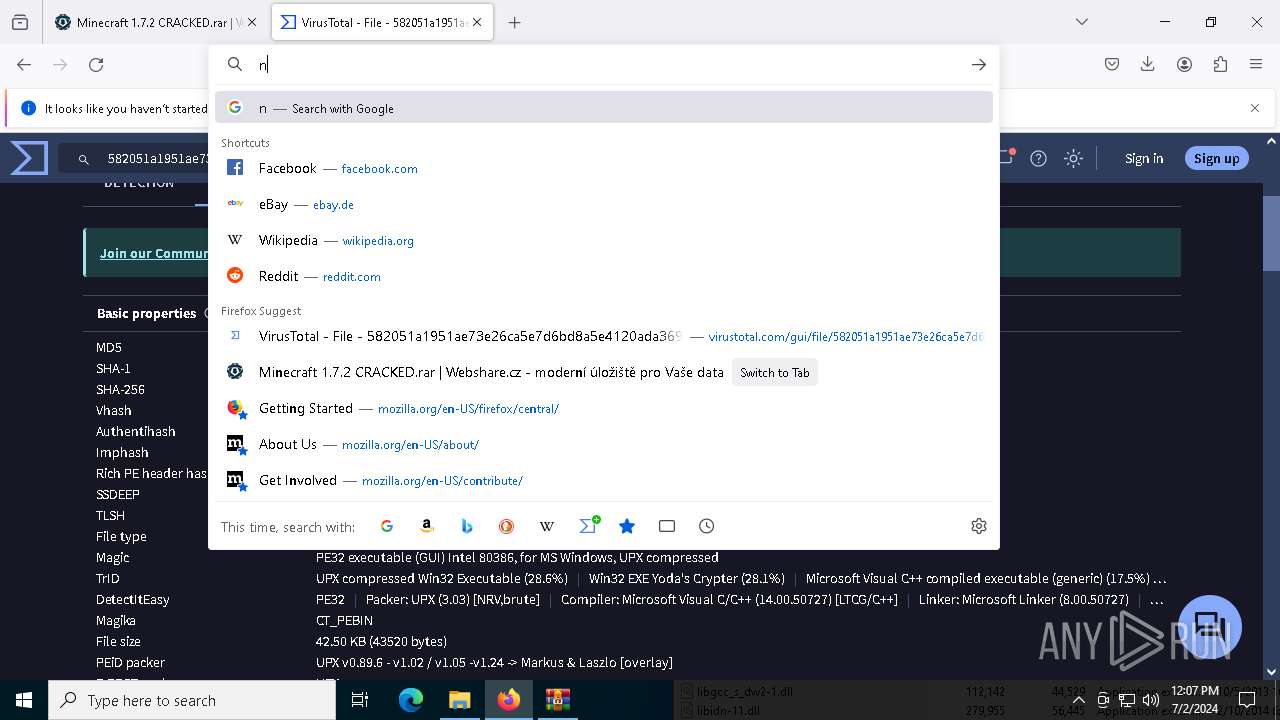
Task: Go arrow in address bar
Action: click(979, 64)
